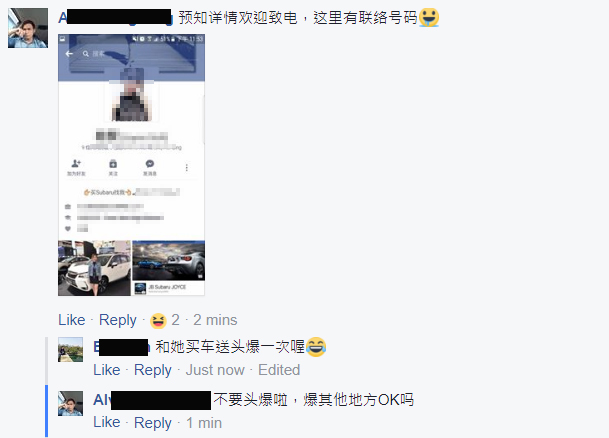Click the avatar of the last reply
The height and width of the screenshot is (438, 609).
70,403
